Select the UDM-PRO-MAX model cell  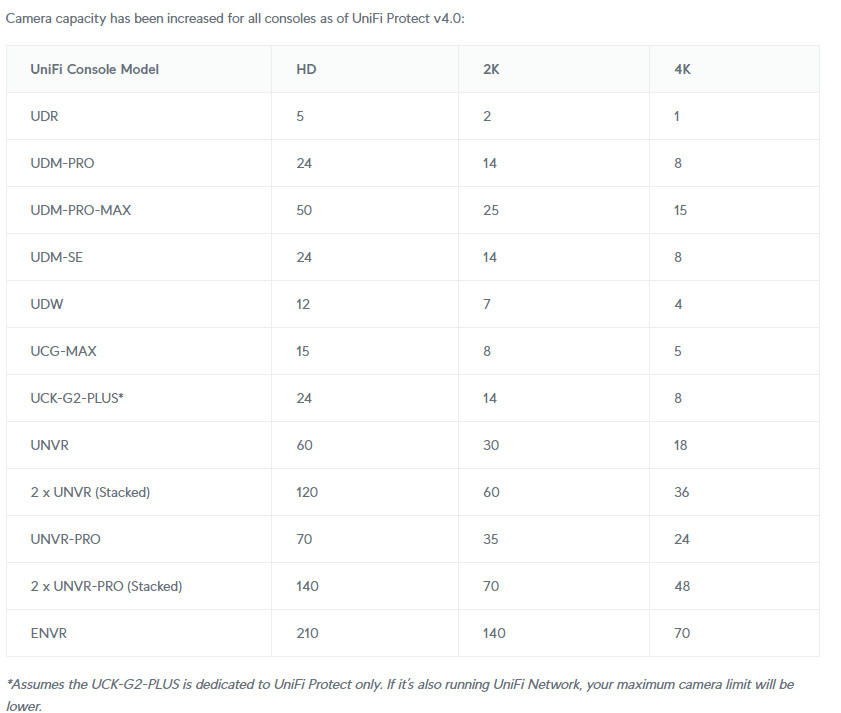coord(80,210)
